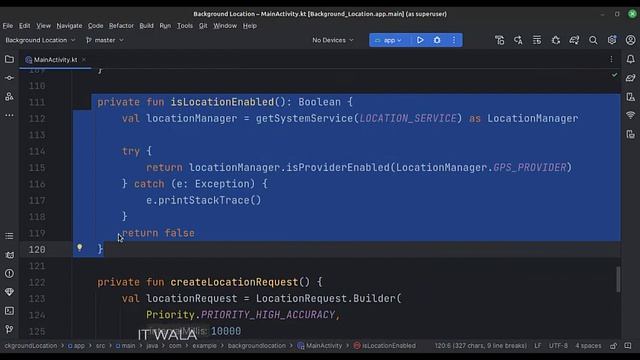Toggle read-only lock in status bar
Image resolution: width=640 pixels, height=360 pixels.
[x=613, y=346]
